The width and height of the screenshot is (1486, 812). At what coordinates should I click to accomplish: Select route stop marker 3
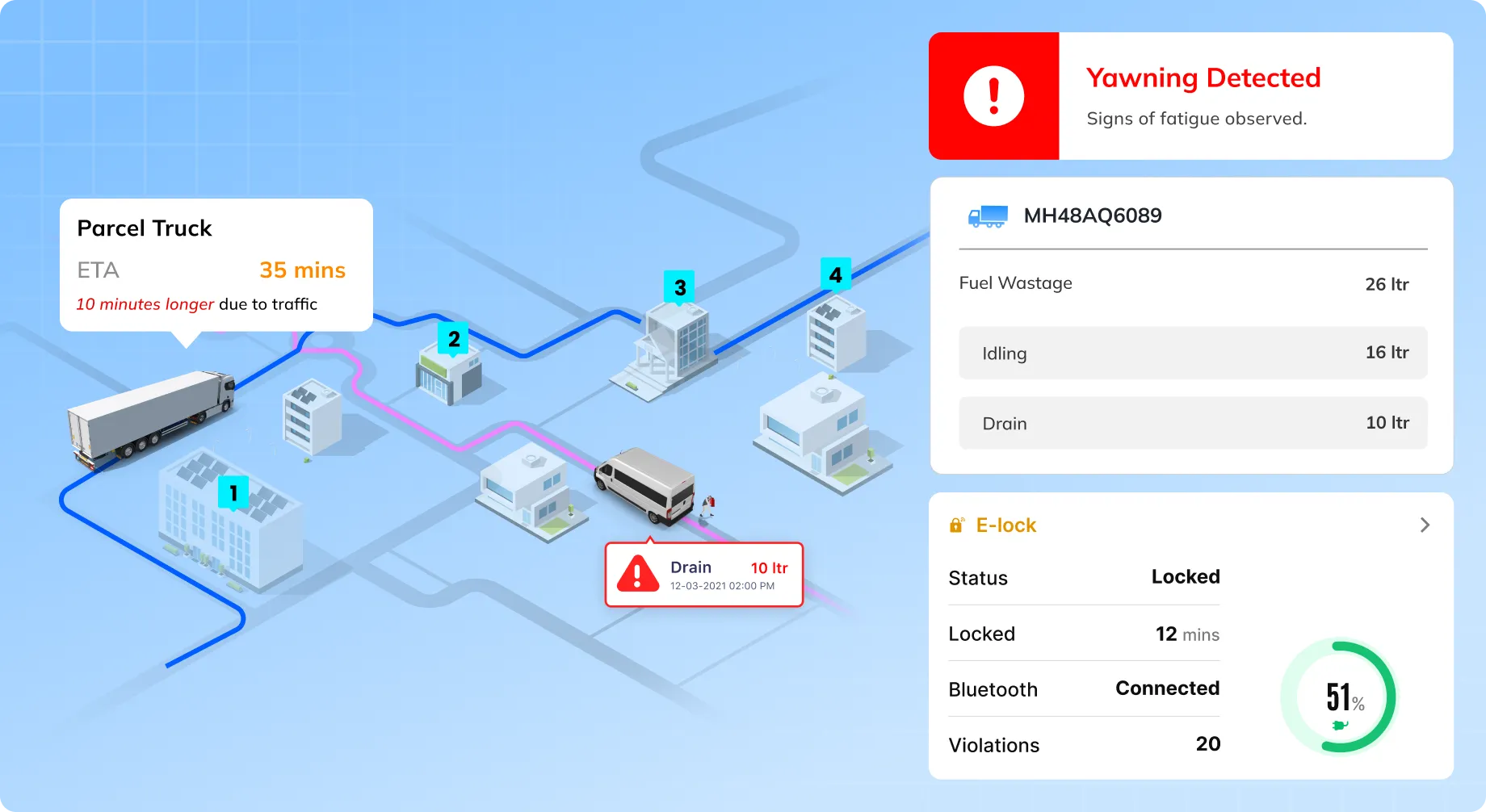pyautogui.click(x=680, y=287)
